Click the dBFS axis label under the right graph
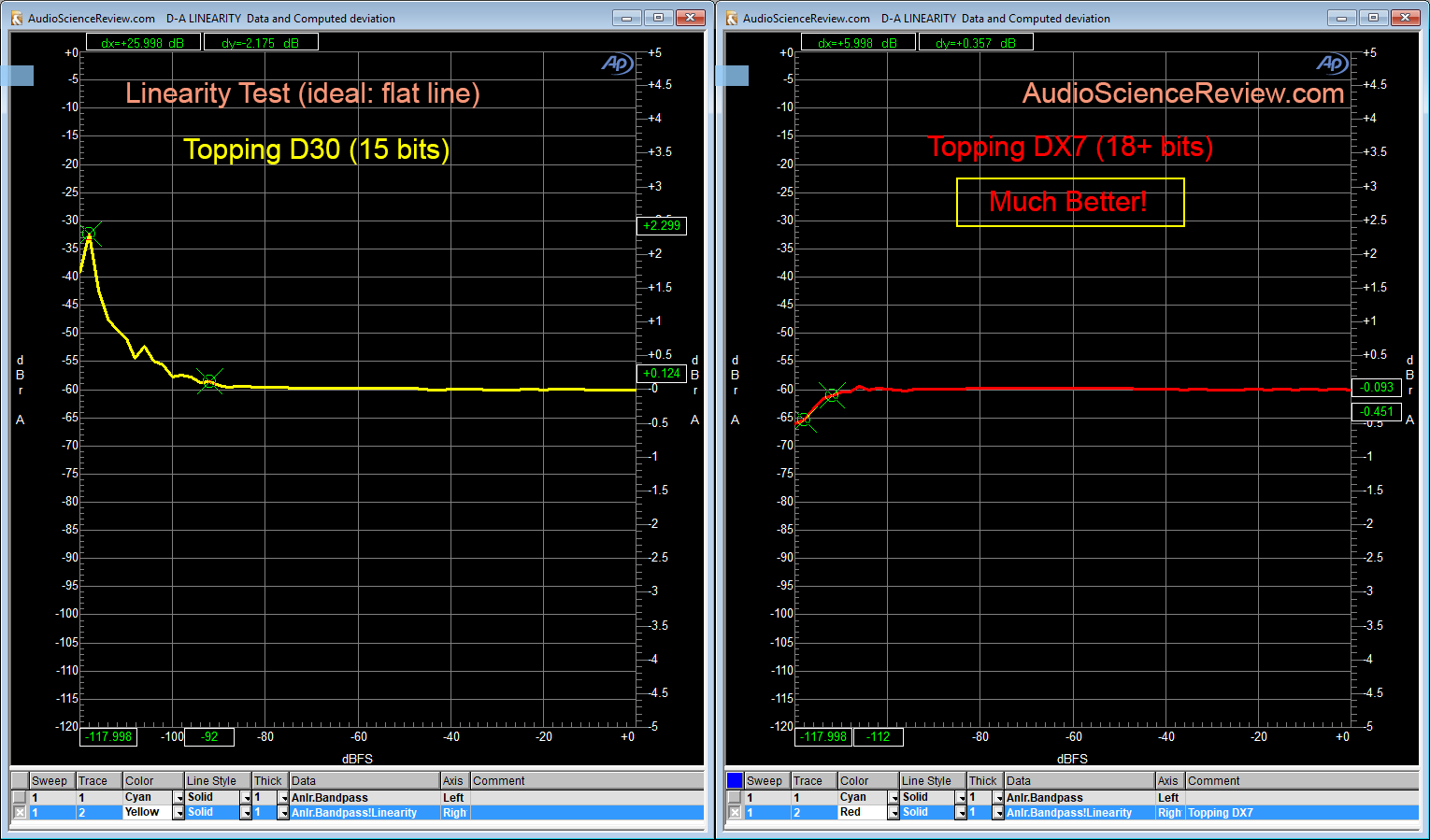 [x=1072, y=759]
